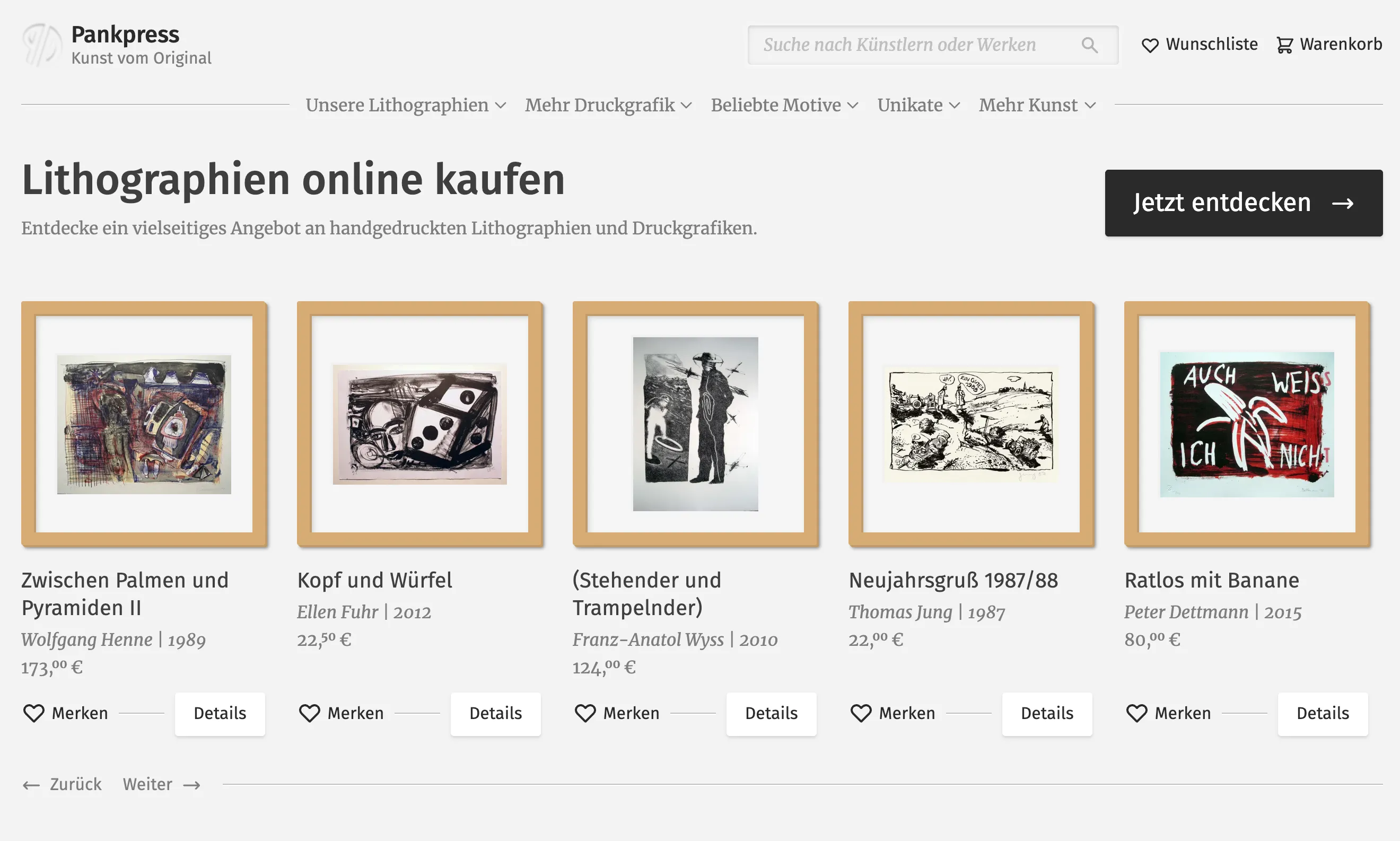Click the arrow on Jetzt entdecken
Screen dimensions: 1400x841
coord(1342,204)
